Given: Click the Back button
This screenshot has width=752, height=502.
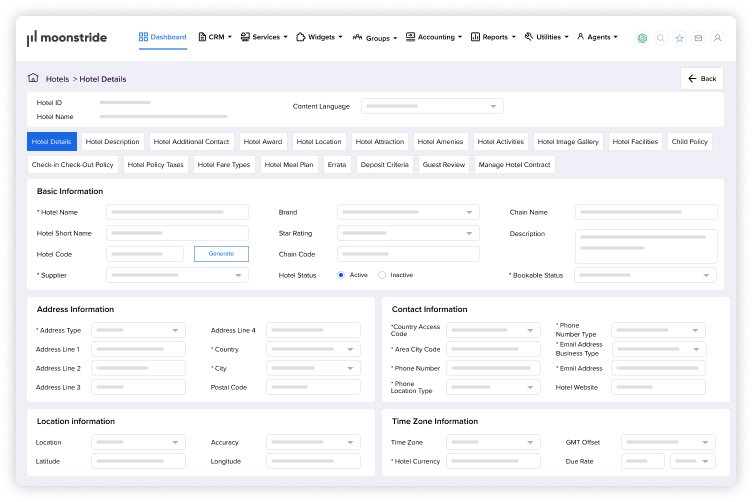Looking at the screenshot, I should click(x=702, y=78).
